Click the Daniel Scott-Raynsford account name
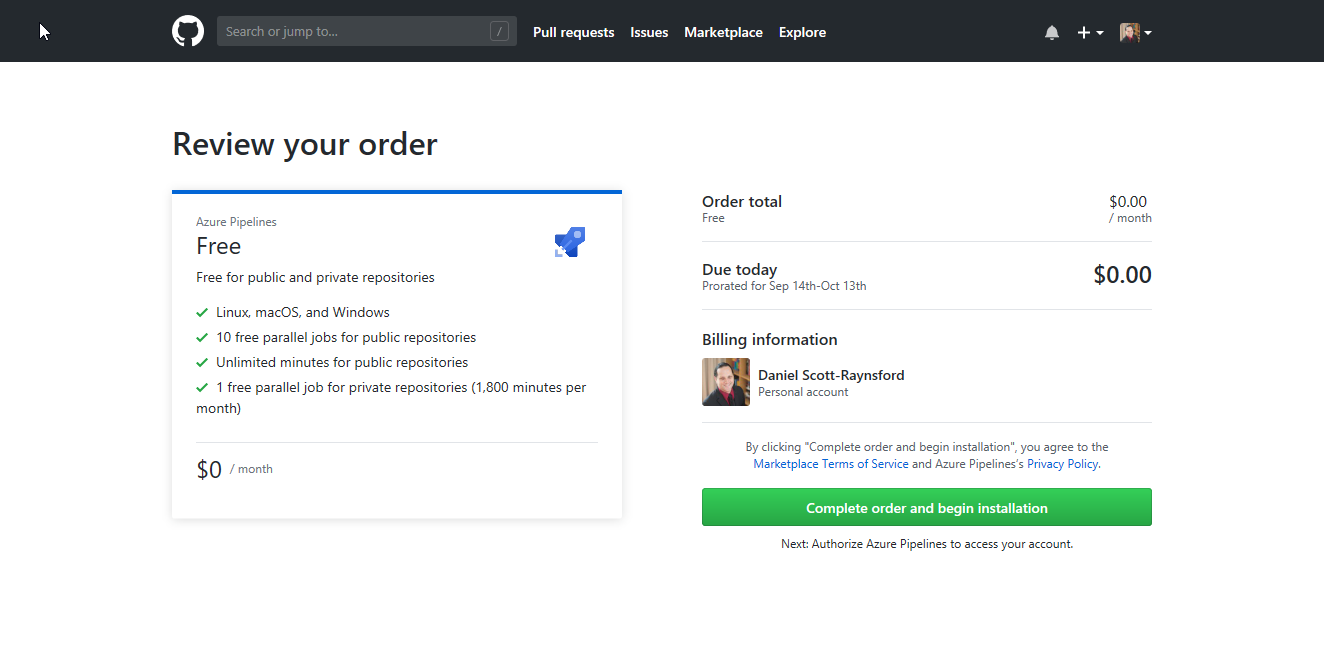The width and height of the screenshot is (1324, 647). click(x=831, y=375)
